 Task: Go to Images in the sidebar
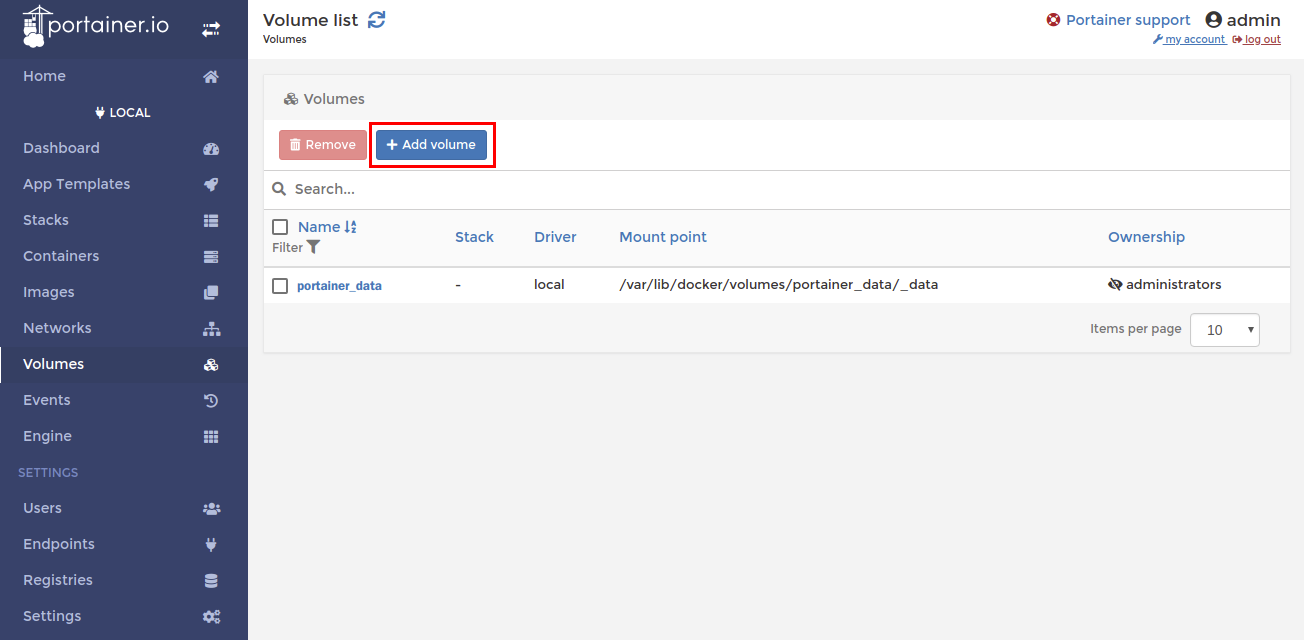click(x=49, y=292)
